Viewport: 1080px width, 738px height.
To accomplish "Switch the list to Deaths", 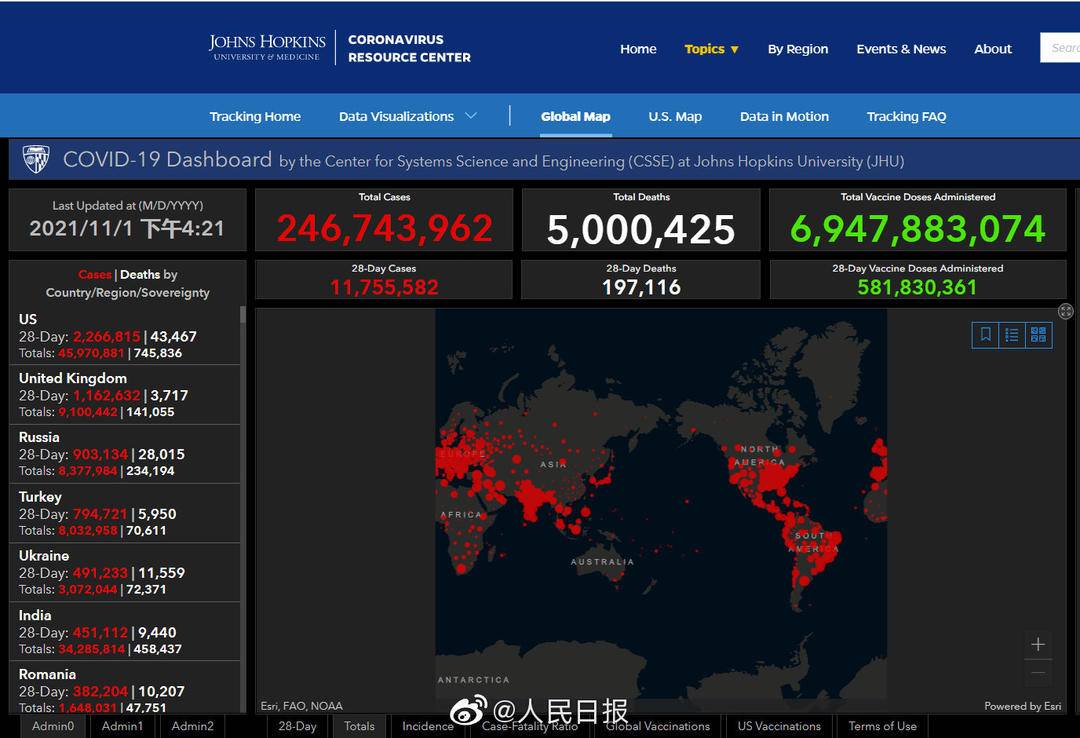I will tap(140, 274).
